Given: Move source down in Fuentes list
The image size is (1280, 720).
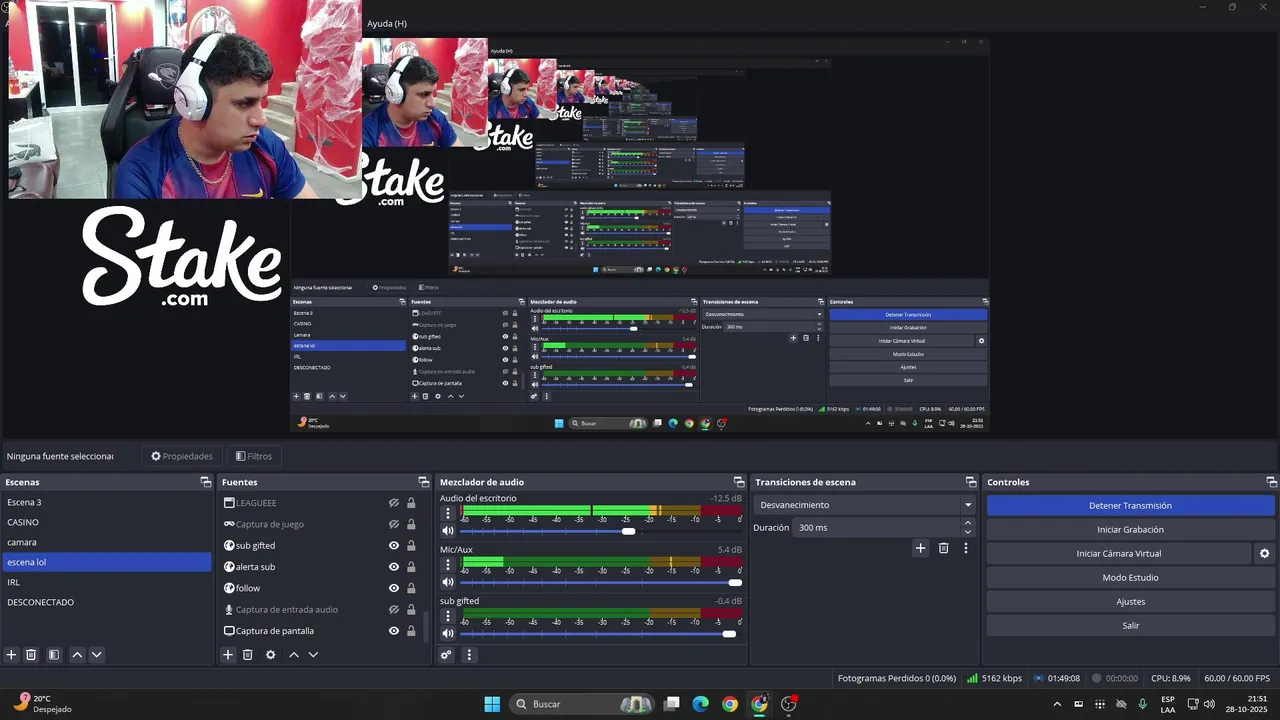Looking at the screenshot, I should point(313,655).
